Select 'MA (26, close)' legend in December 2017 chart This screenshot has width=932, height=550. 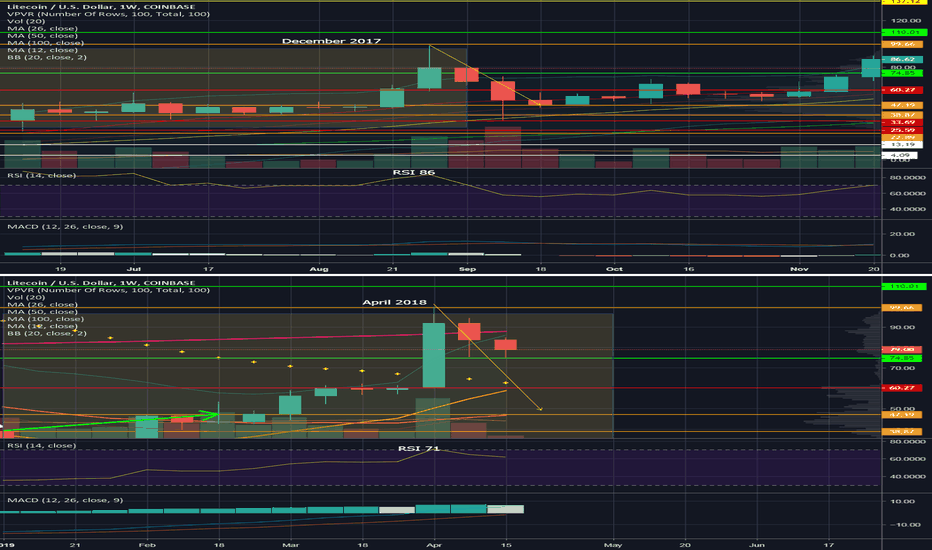click(x=42, y=29)
